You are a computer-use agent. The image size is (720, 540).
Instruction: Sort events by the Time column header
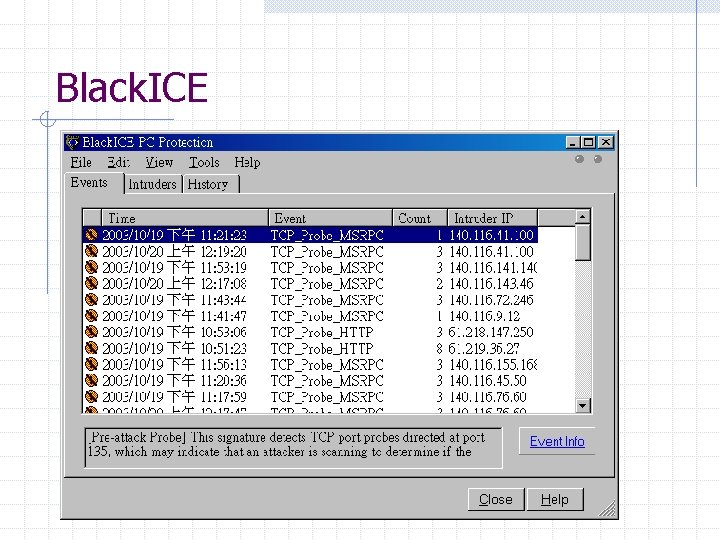[x=185, y=218]
